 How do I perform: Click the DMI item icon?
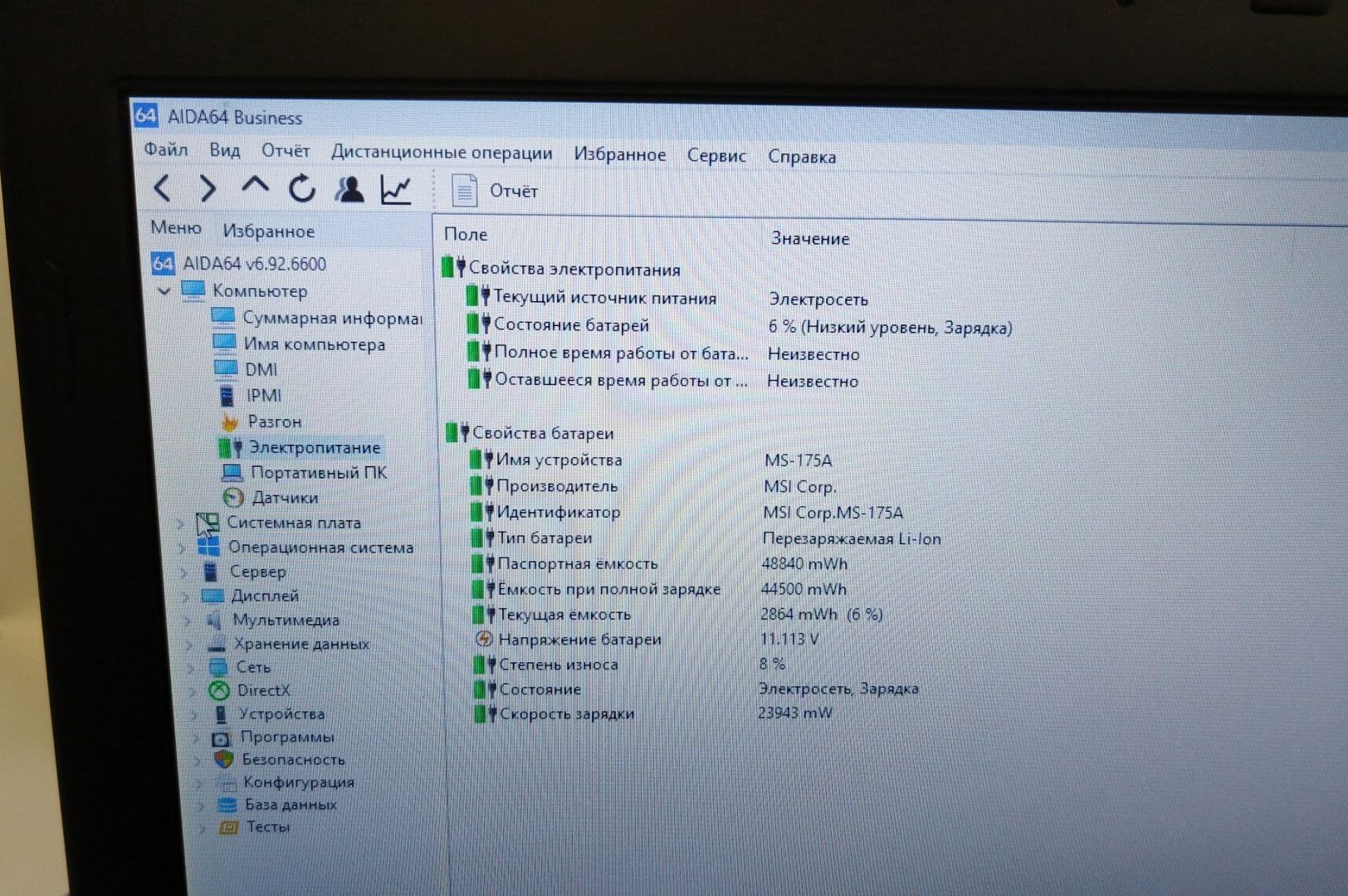pyautogui.click(x=225, y=368)
